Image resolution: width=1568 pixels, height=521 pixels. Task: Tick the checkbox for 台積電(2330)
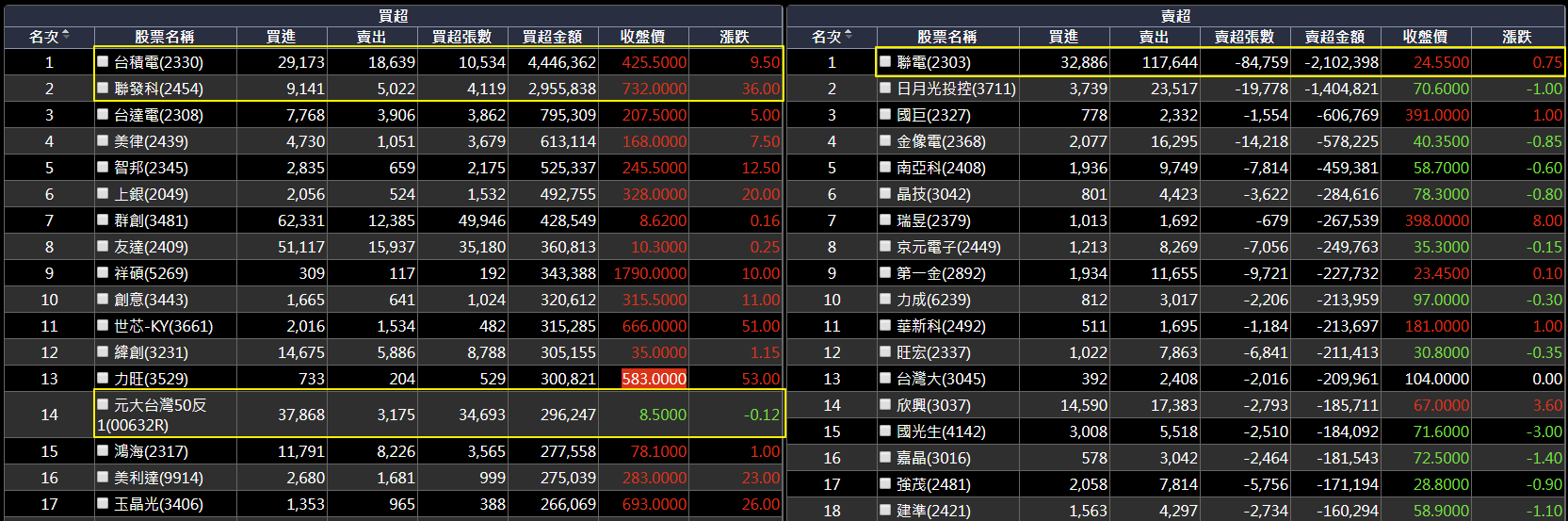coord(104,61)
